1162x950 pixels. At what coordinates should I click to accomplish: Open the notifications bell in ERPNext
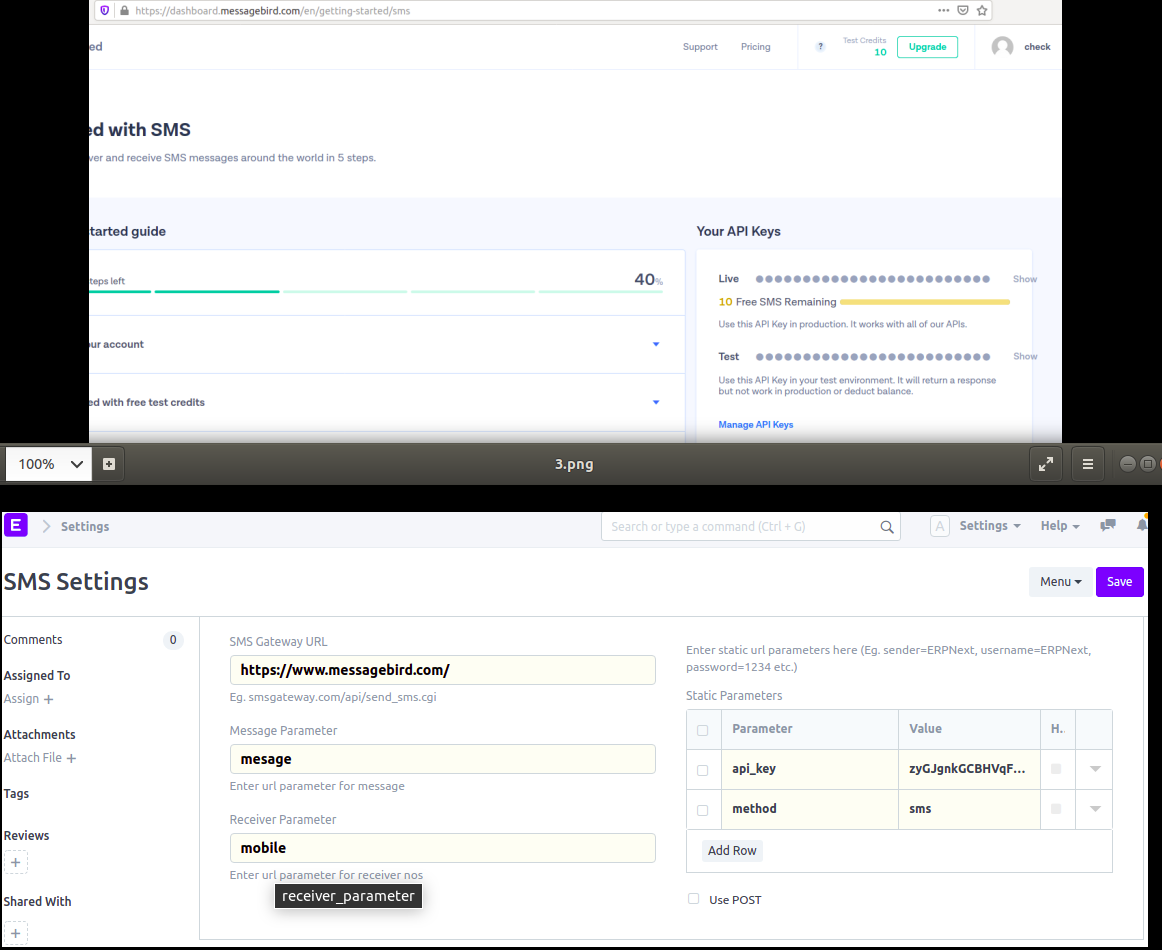tap(1142, 525)
